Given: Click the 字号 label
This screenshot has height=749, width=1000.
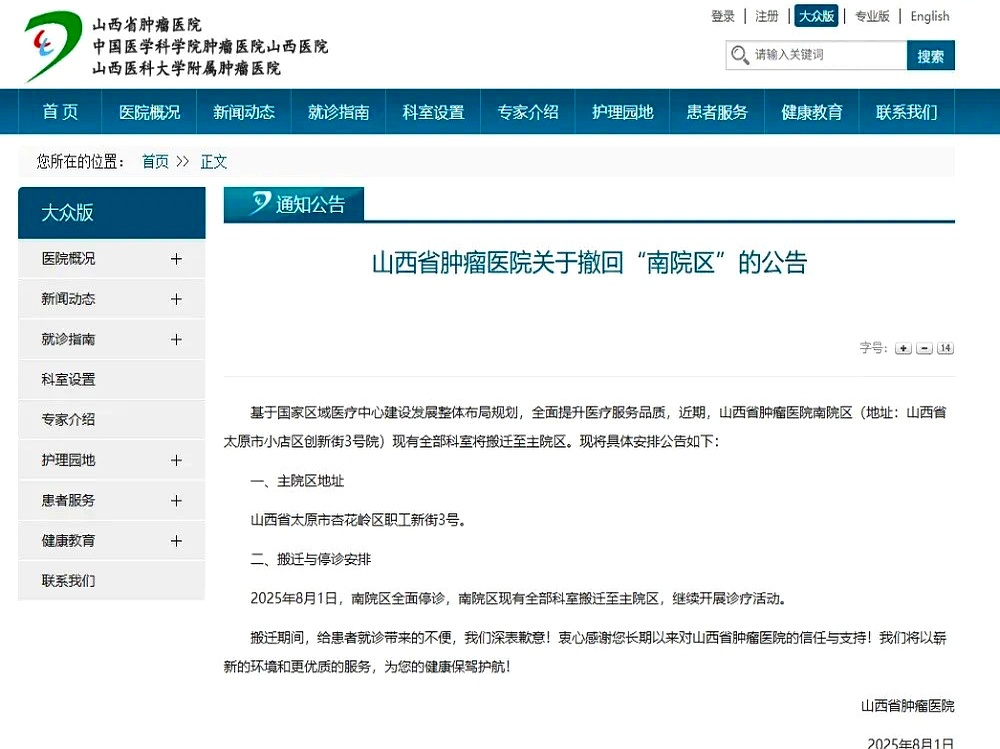Looking at the screenshot, I should coord(874,348).
